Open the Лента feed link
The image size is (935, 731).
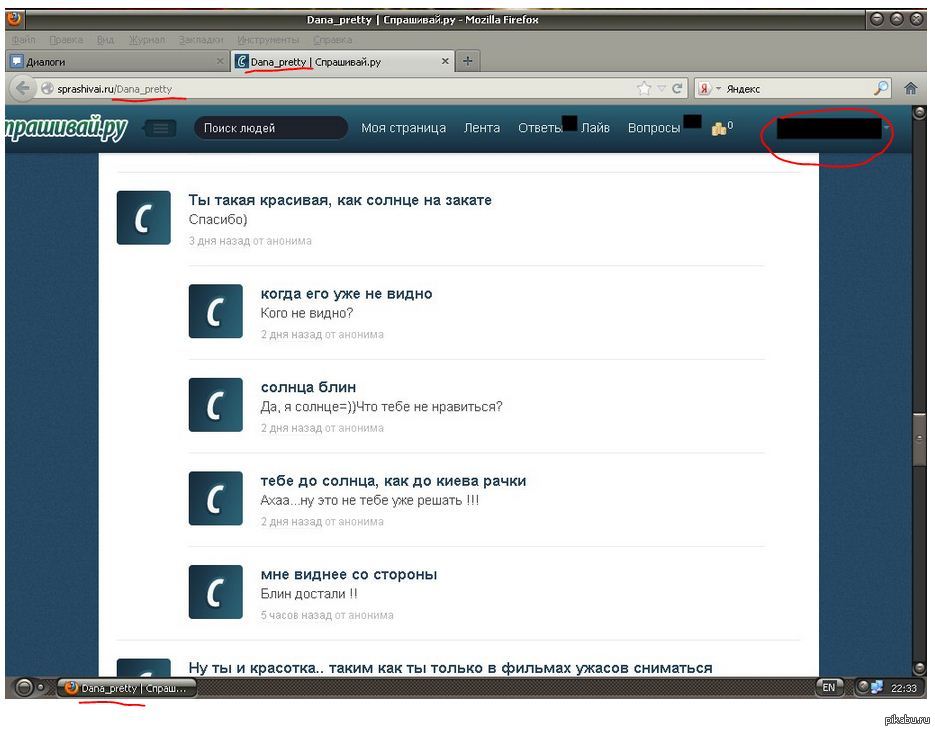click(482, 128)
